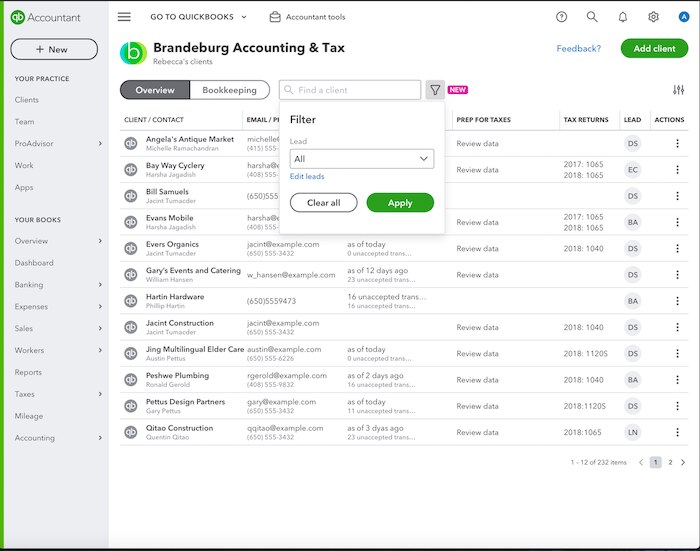Click Review data for Pettus Design Partners
The width and height of the screenshot is (700, 551).
(477, 406)
